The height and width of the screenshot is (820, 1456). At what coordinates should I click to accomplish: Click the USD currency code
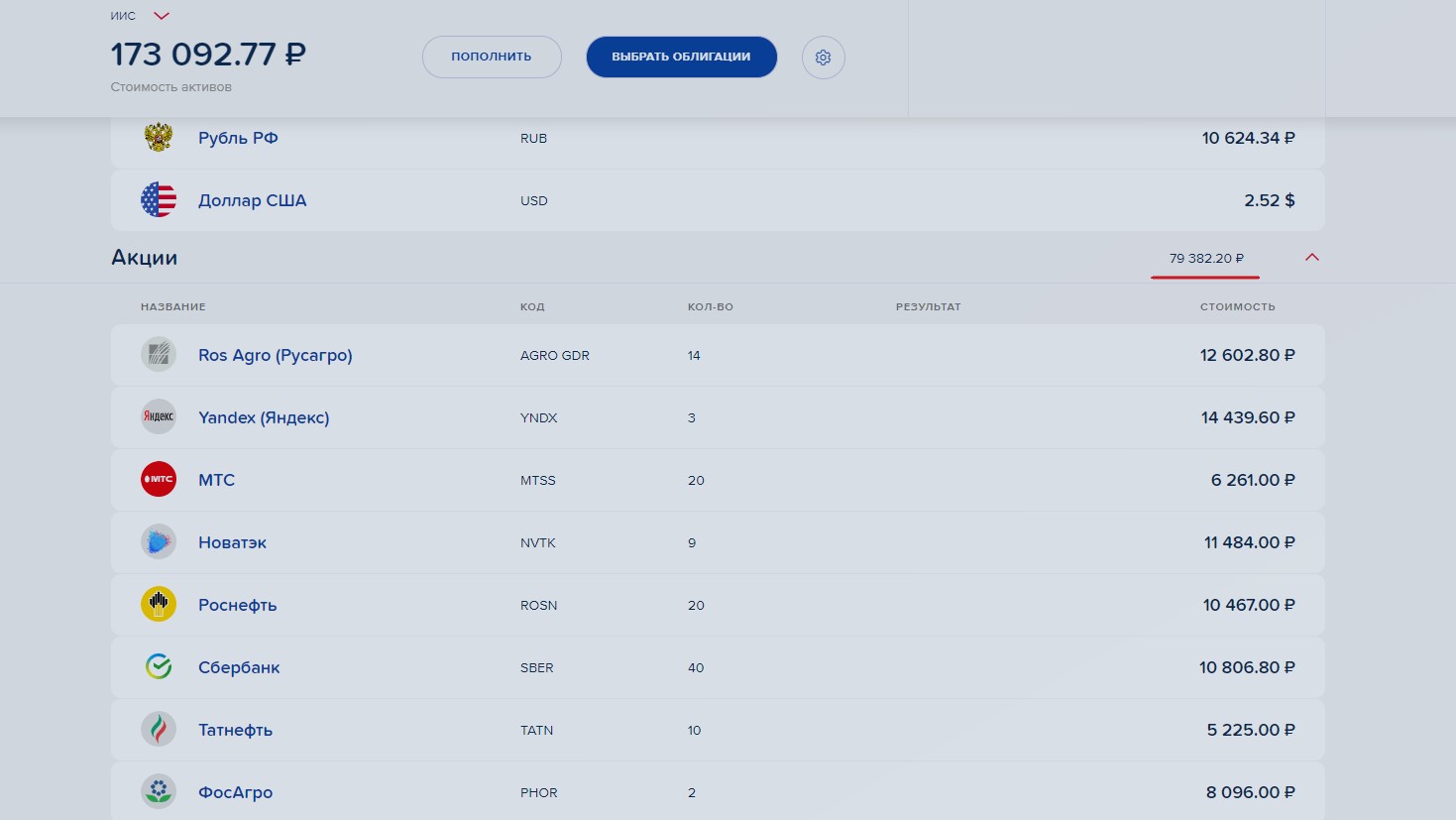[x=534, y=200]
